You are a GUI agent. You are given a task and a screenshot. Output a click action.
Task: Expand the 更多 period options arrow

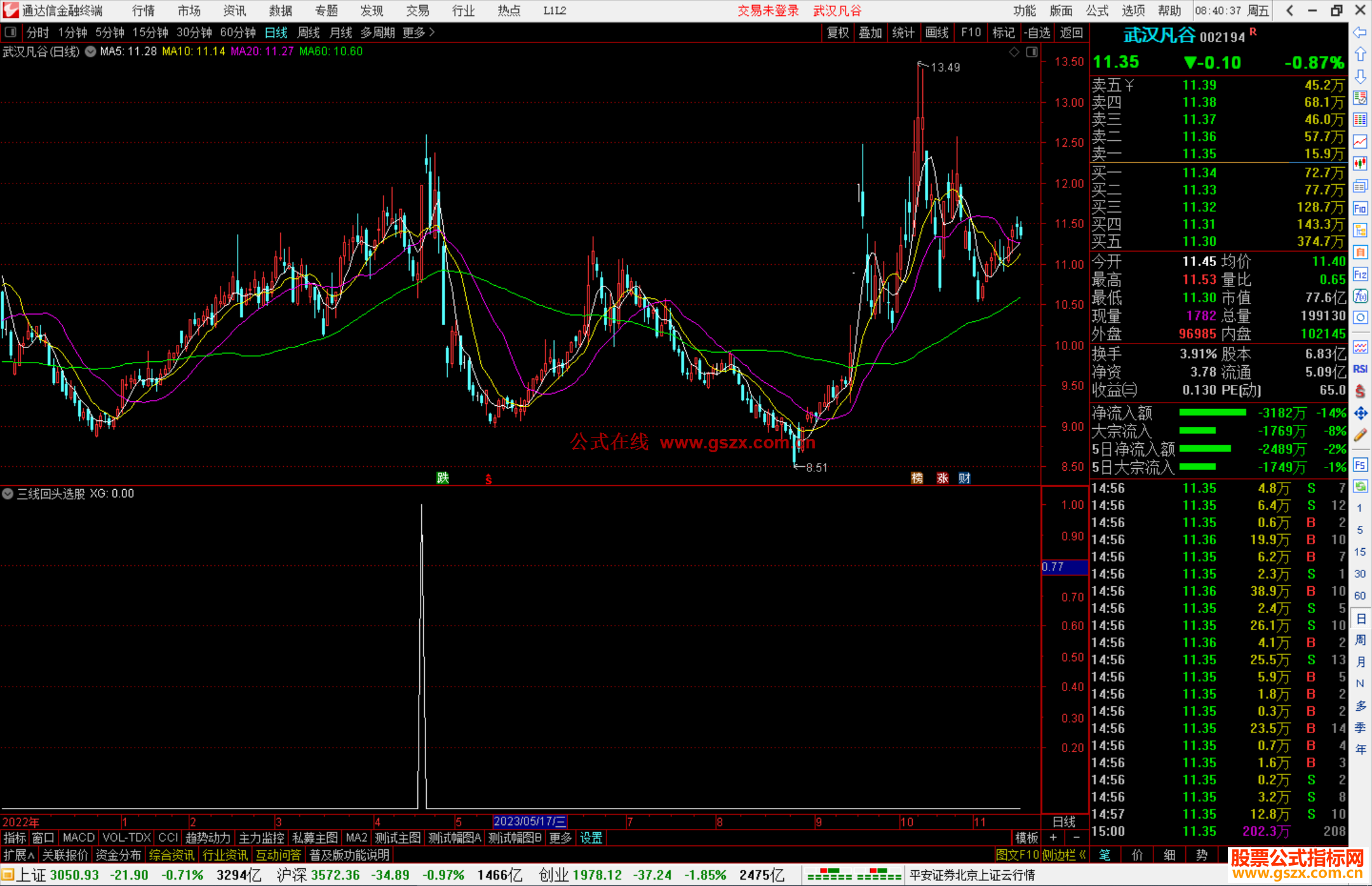coord(432,32)
